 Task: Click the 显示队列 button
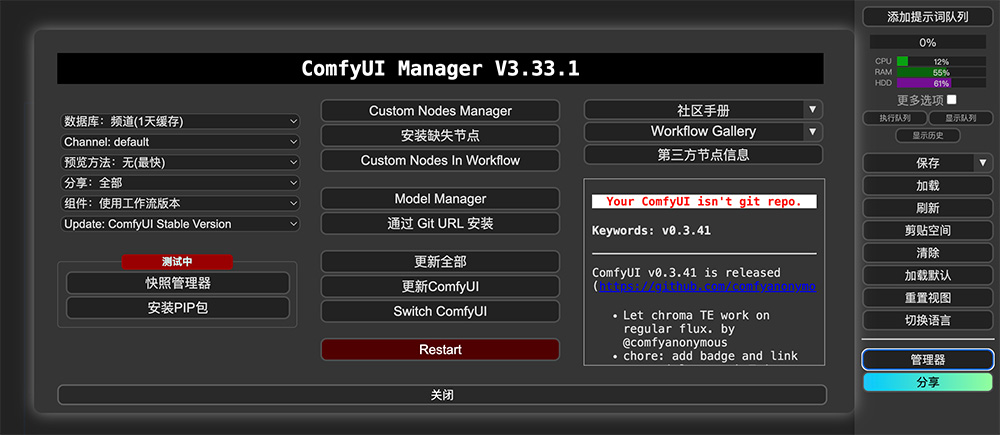[x=961, y=118]
